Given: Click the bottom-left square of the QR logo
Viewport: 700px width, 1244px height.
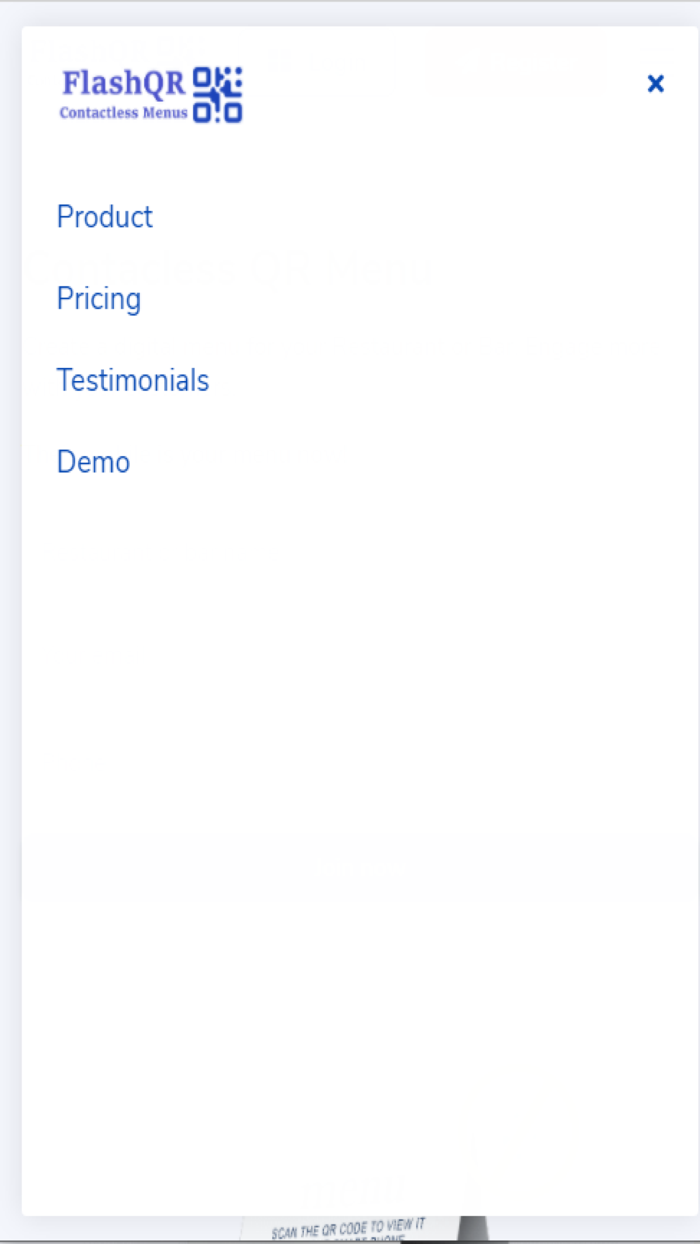Looking at the screenshot, I should click(201, 113).
